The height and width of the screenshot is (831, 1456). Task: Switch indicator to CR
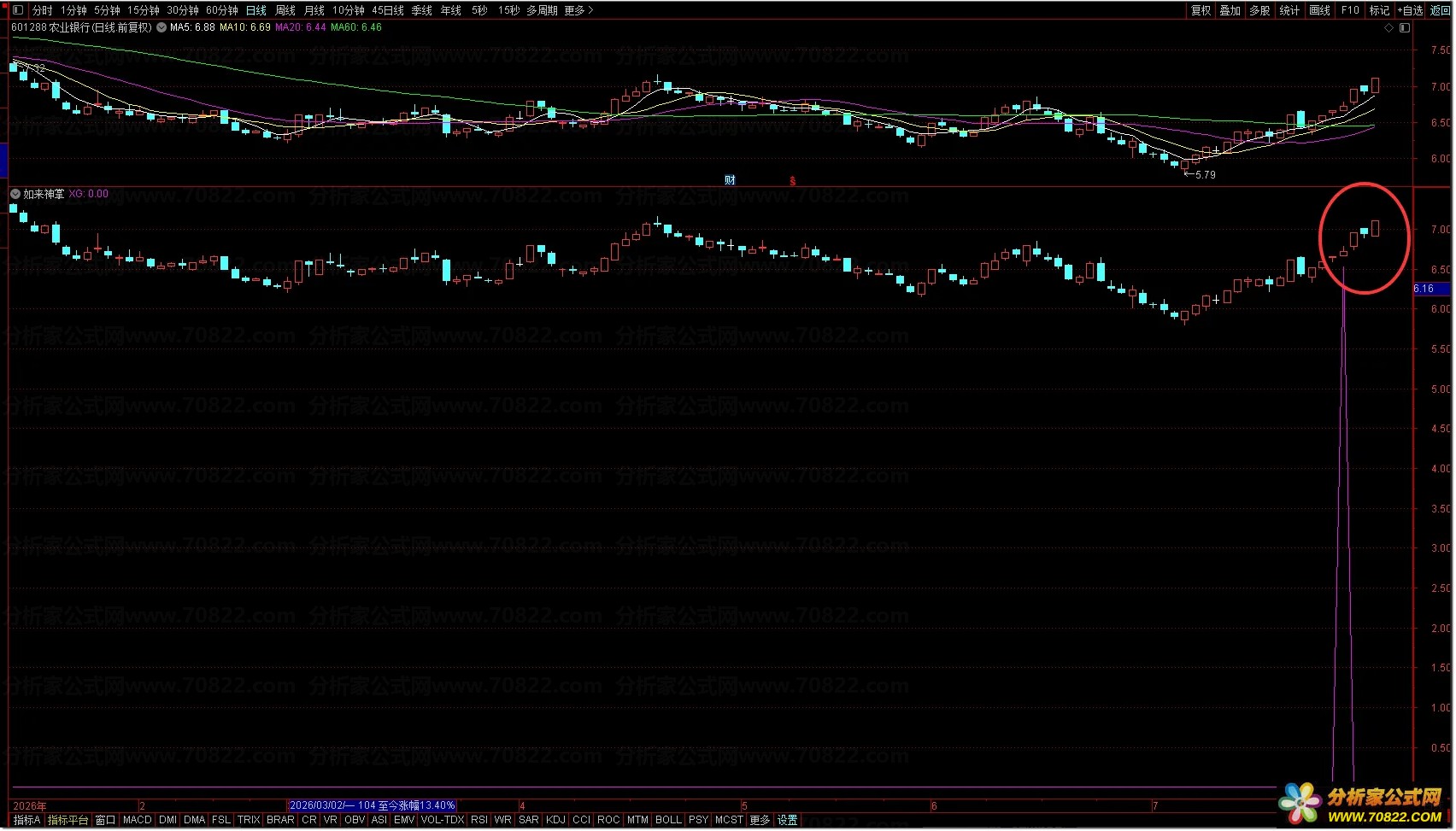pos(309,820)
